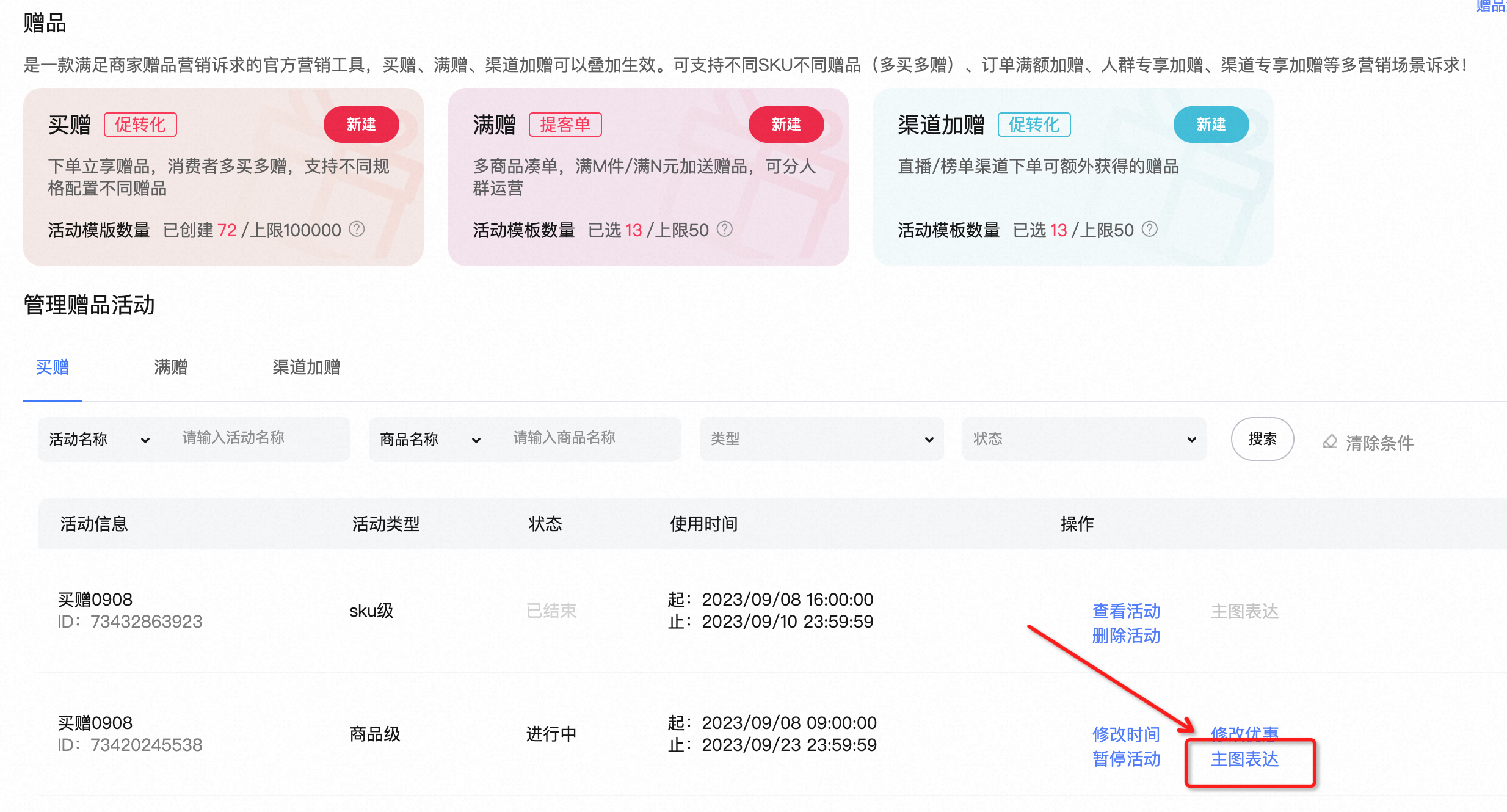The height and width of the screenshot is (812, 1507).
Task: Expand the 类型 dropdown
Action: [x=822, y=439]
